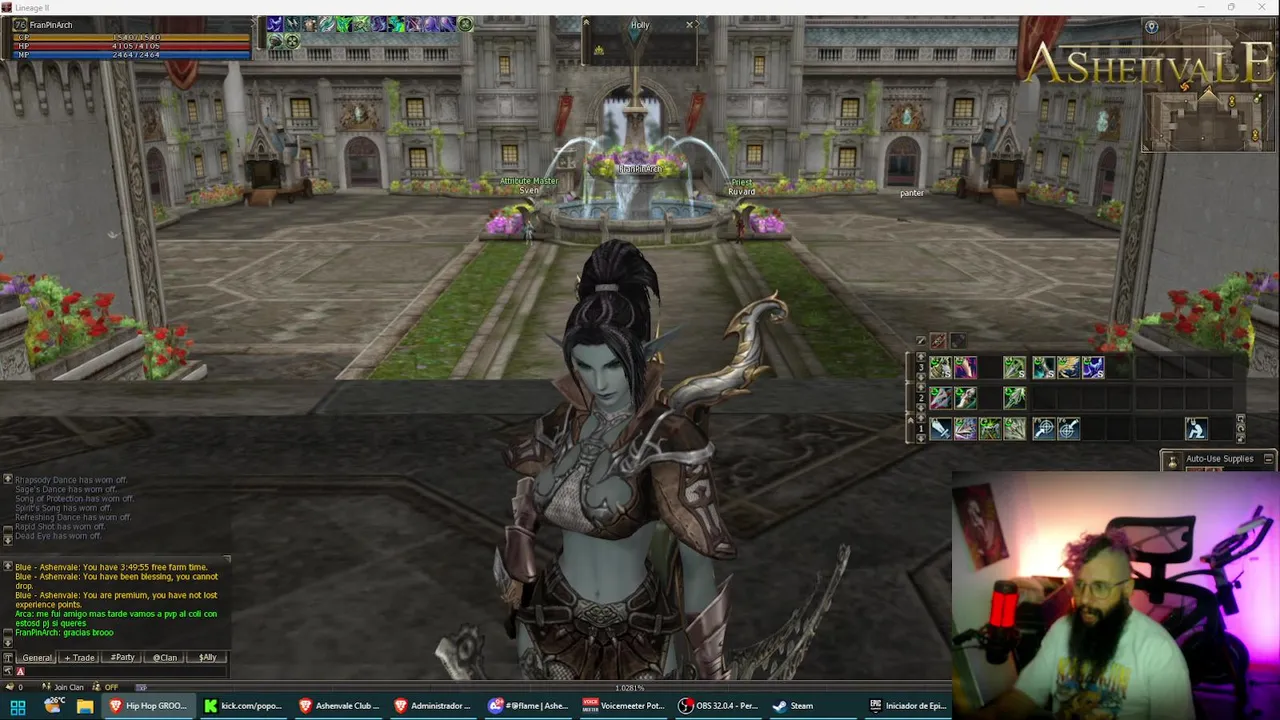This screenshot has width=1280, height=720.
Task: Use the purple lightning skill in row 3
Action: (x=1093, y=368)
